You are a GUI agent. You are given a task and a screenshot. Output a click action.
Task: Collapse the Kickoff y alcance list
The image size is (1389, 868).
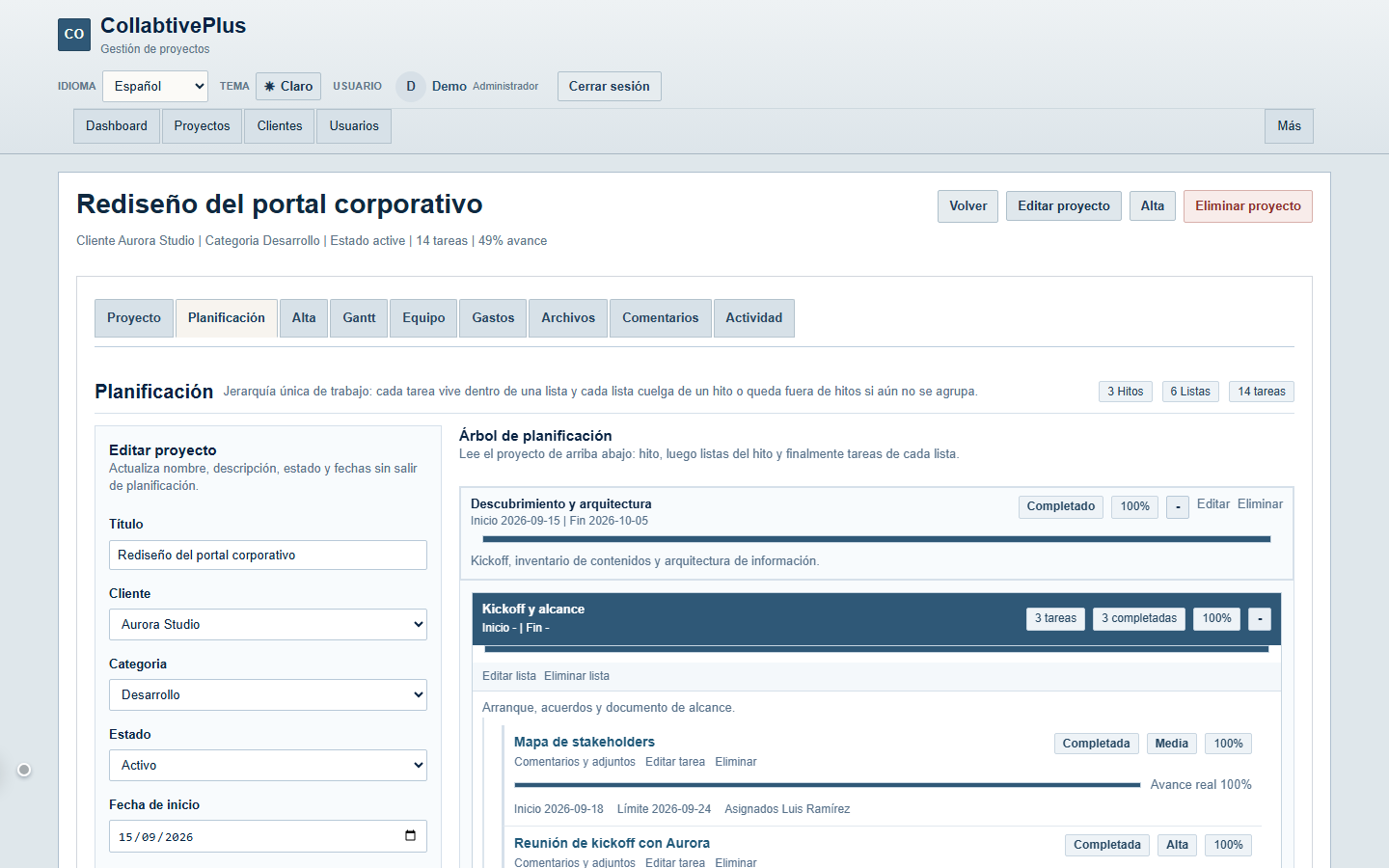pos(1260,619)
